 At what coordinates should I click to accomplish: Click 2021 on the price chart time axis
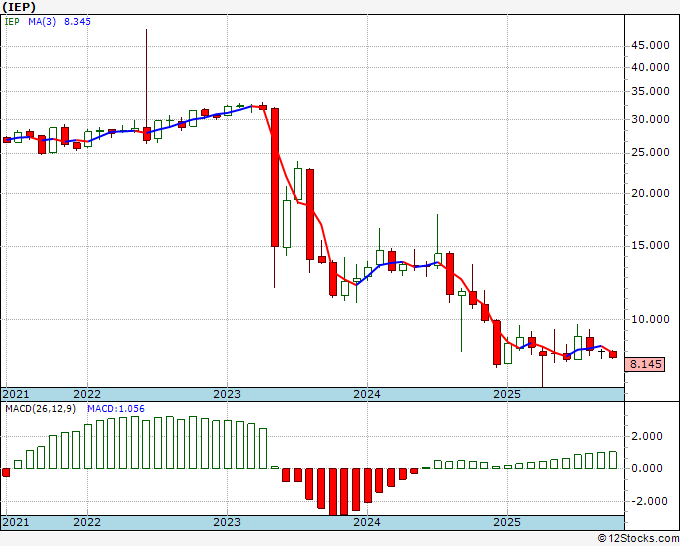coord(16,394)
